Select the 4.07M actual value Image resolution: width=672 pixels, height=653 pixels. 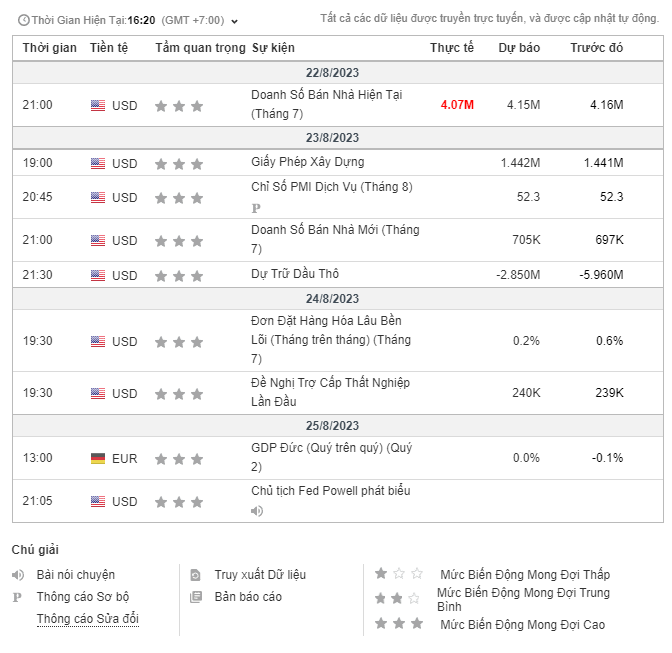point(457,105)
